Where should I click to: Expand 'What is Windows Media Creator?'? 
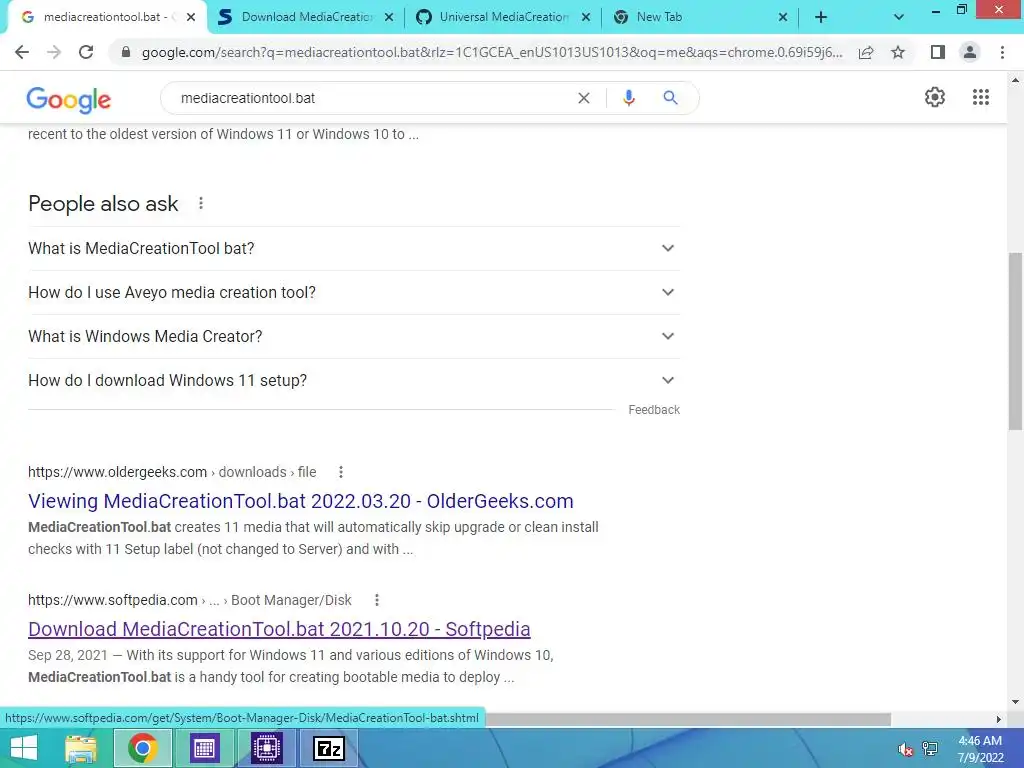[354, 336]
